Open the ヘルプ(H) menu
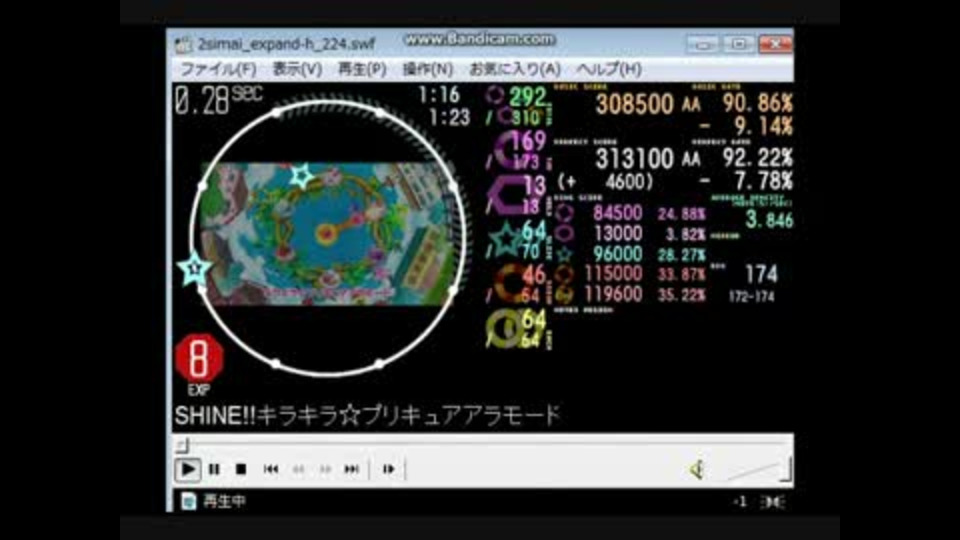This screenshot has height=540, width=960. coord(609,69)
